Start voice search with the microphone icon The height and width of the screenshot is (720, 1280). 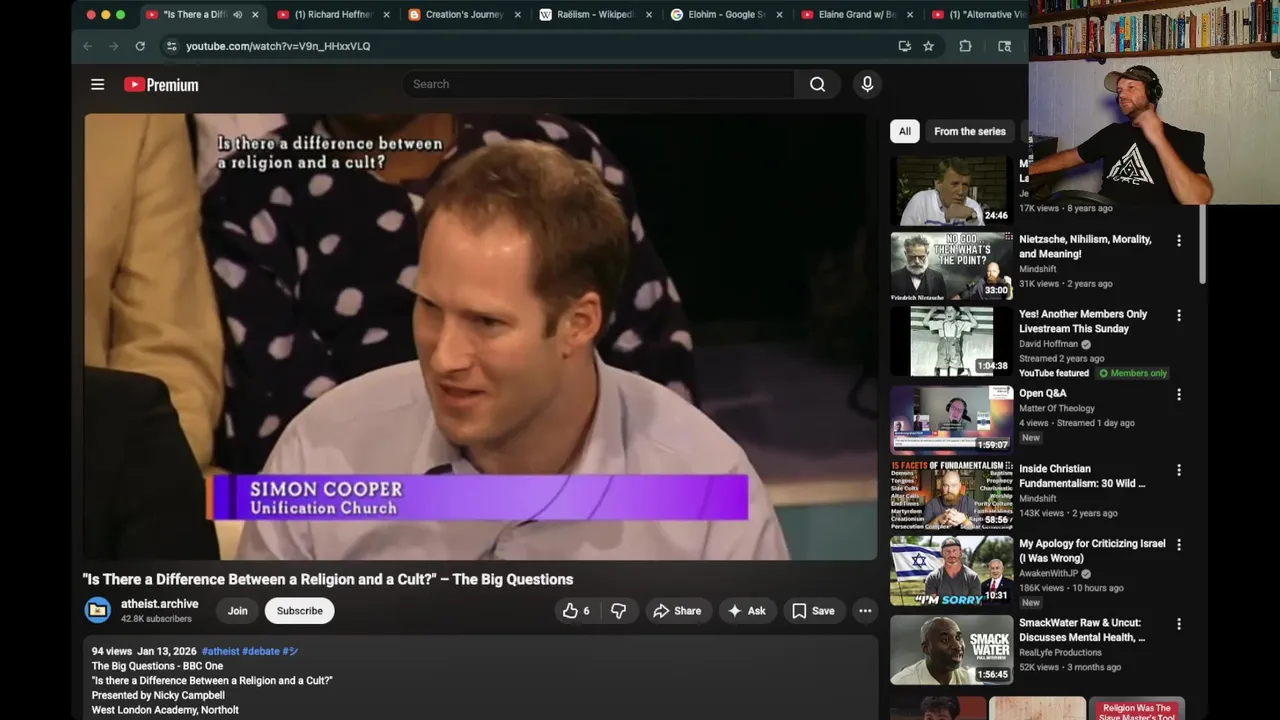pyautogui.click(x=867, y=84)
